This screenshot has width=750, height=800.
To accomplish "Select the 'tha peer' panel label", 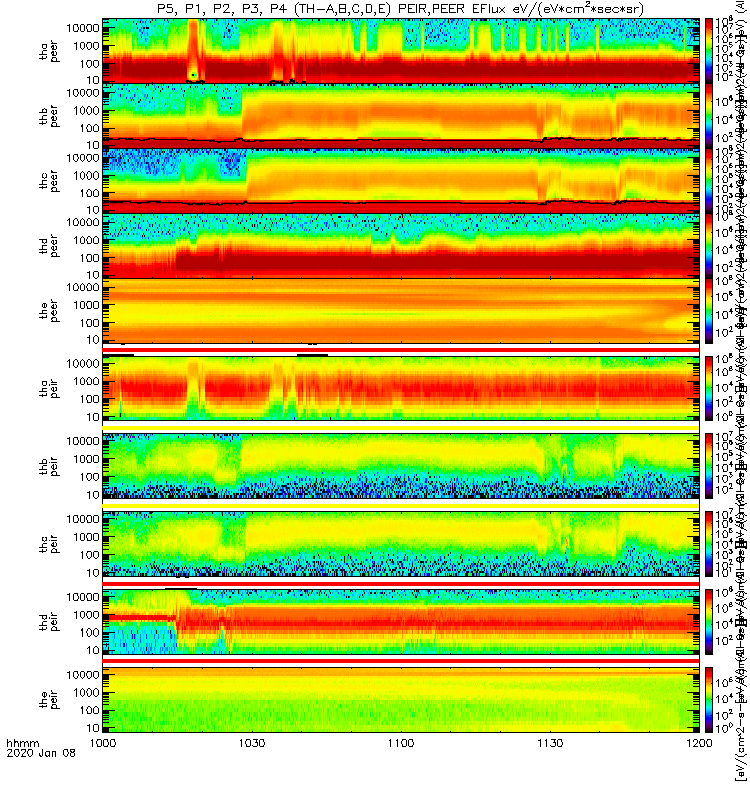I will click(x=49, y=51).
